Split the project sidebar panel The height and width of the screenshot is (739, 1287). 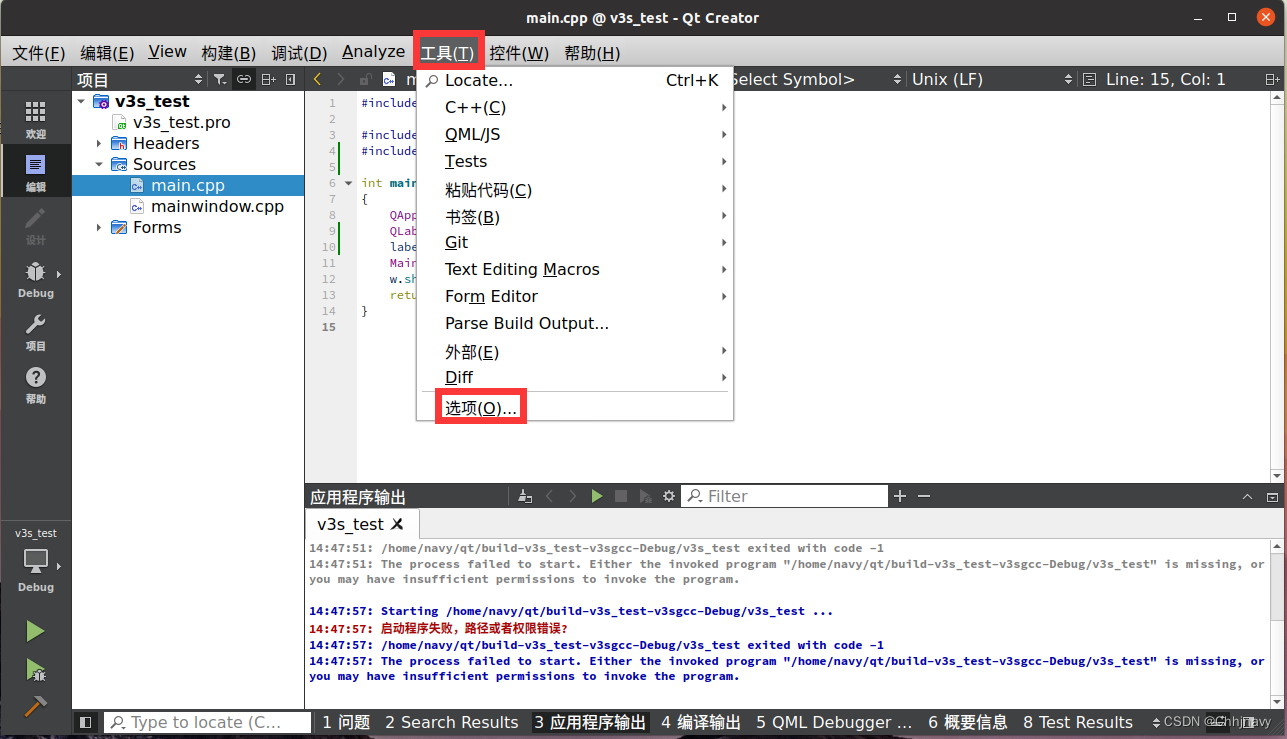click(x=269, y=79)
